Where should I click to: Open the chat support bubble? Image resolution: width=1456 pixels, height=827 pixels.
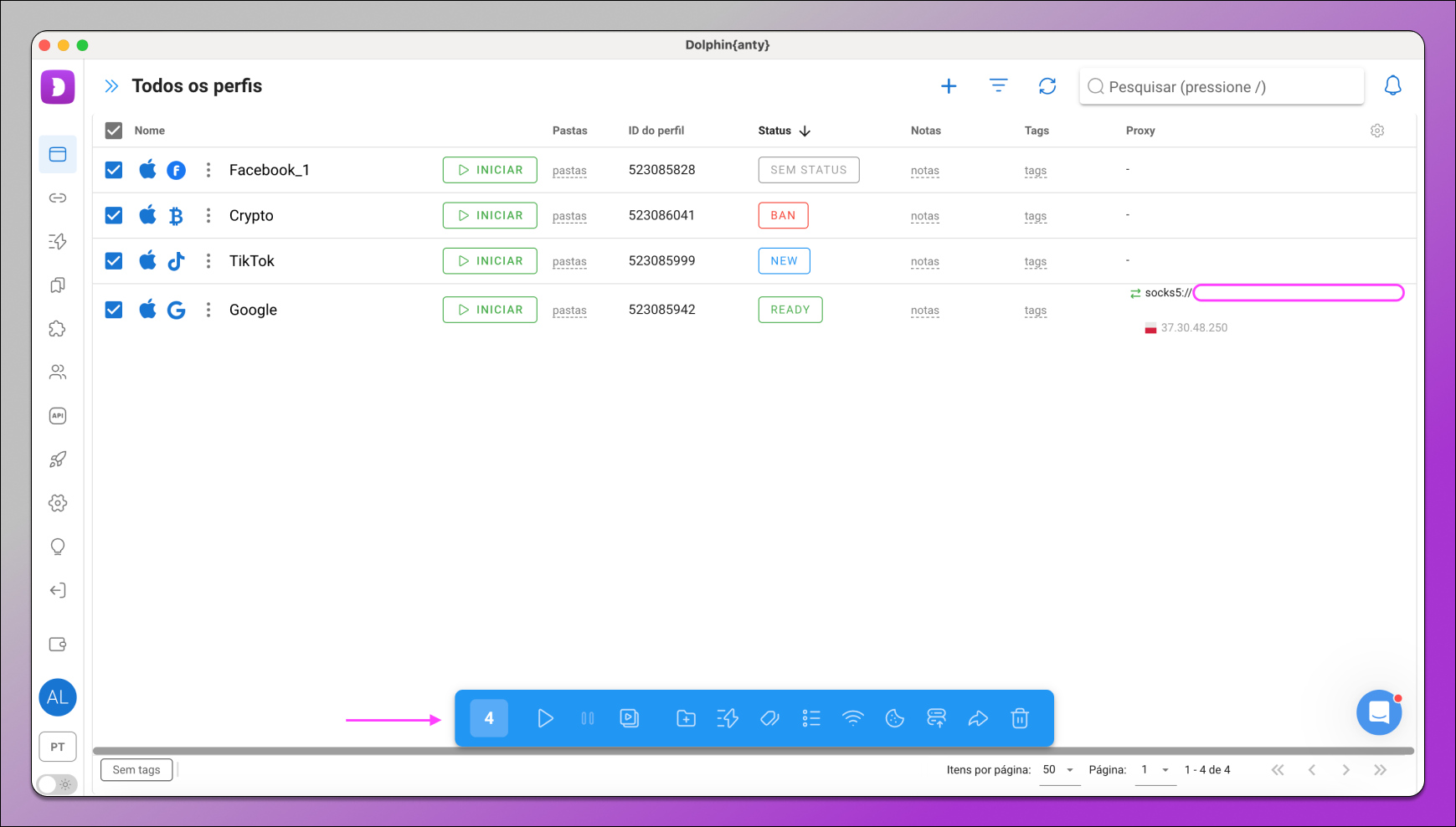click(x=1379, y=712)
